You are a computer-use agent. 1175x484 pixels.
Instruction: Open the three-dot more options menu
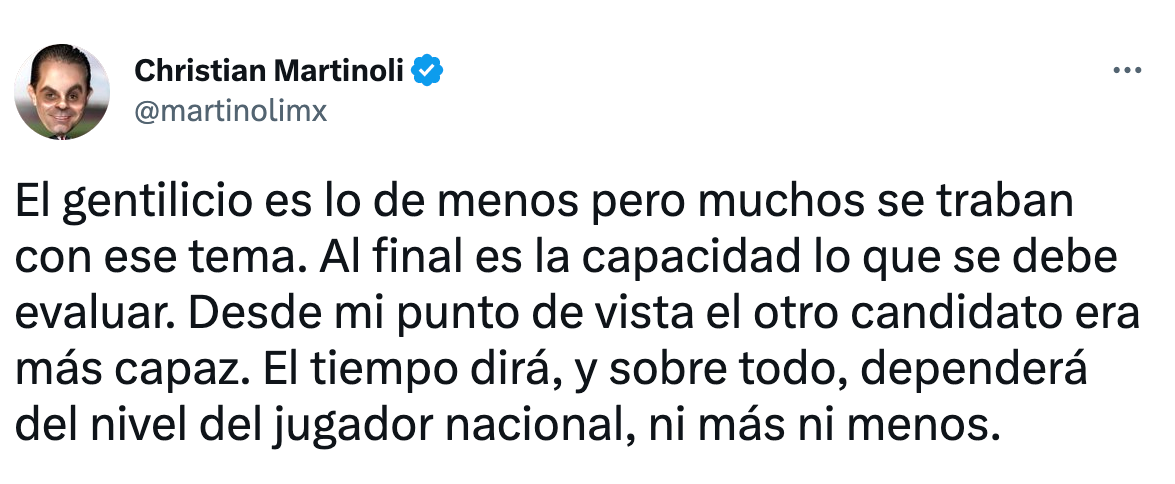(x=1126, y=71)
